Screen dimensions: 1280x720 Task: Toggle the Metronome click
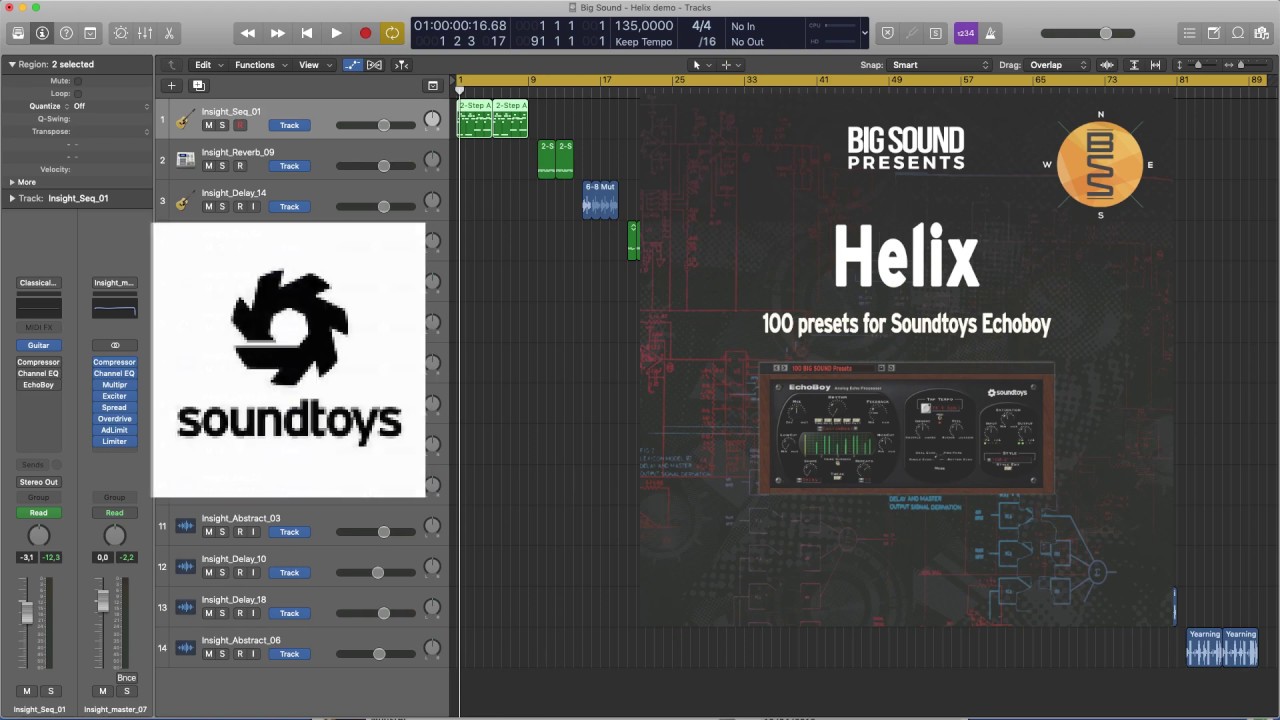coord(991,33)
